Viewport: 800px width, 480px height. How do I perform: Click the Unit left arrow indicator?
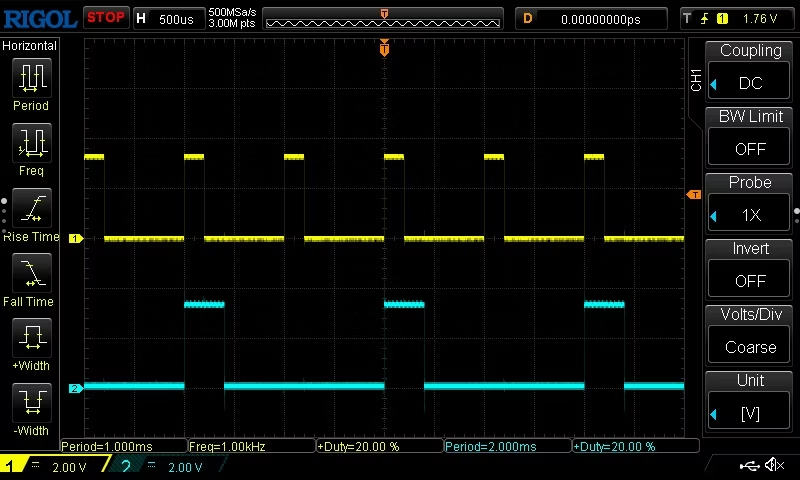(x=713, y=414)
